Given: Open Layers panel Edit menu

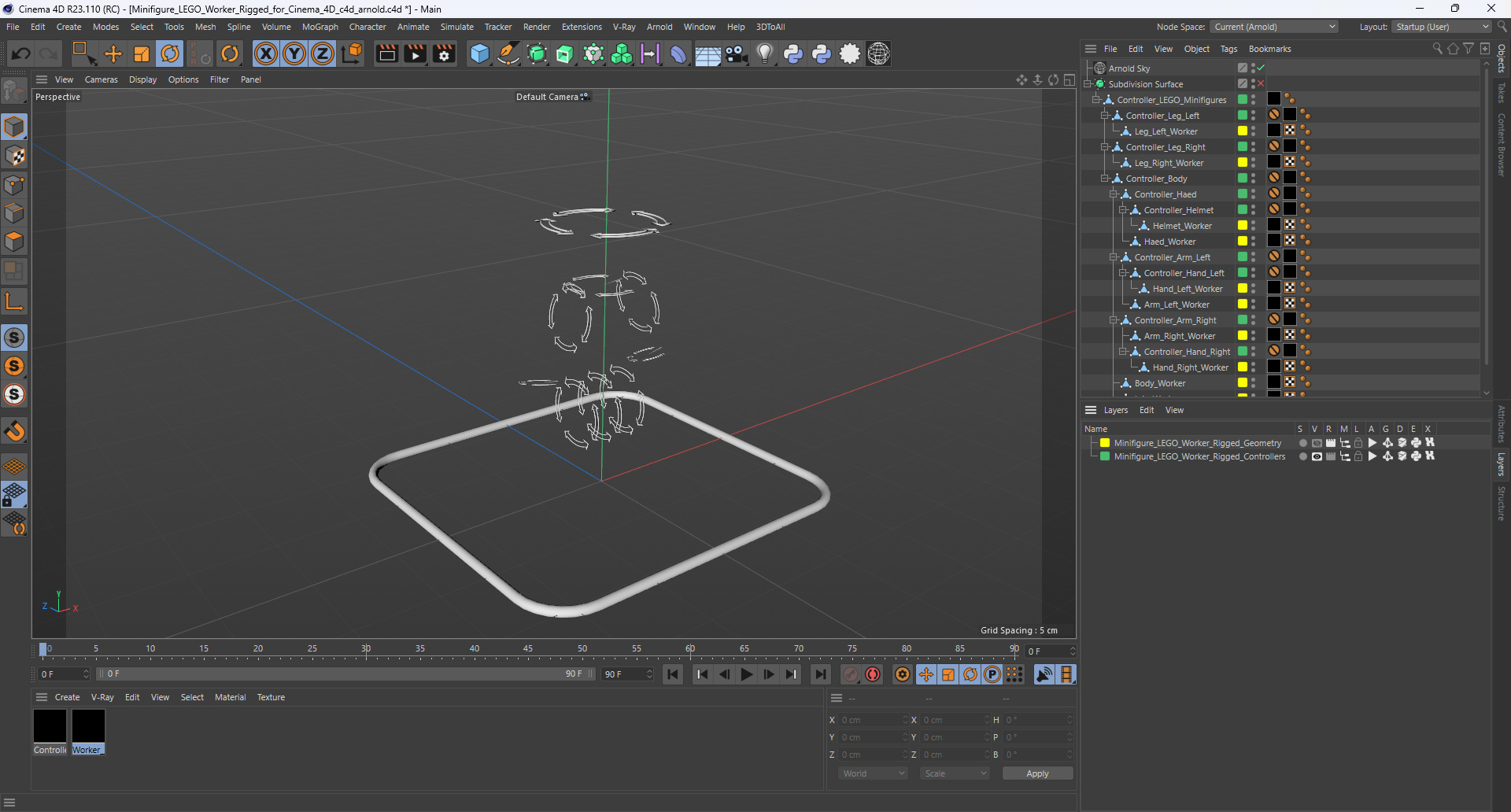Looking at the screenshot, I should (x=1147, y=410).
